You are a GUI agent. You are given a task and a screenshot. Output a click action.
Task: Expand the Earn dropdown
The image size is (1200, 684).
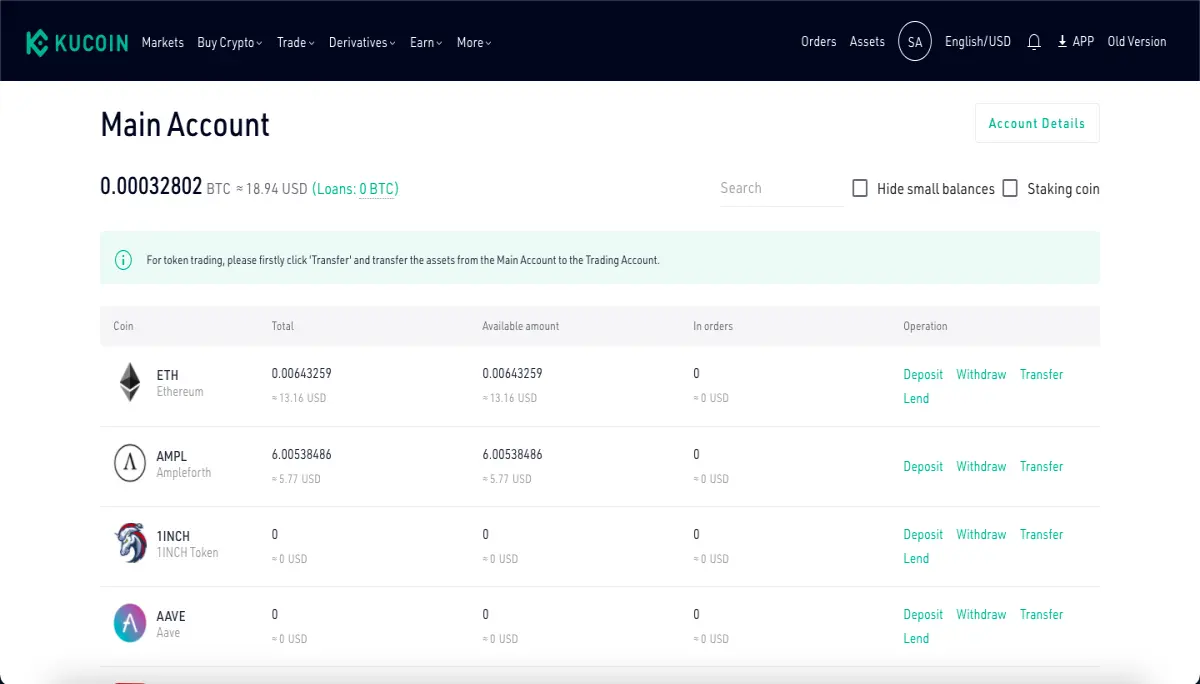[426, 42]
